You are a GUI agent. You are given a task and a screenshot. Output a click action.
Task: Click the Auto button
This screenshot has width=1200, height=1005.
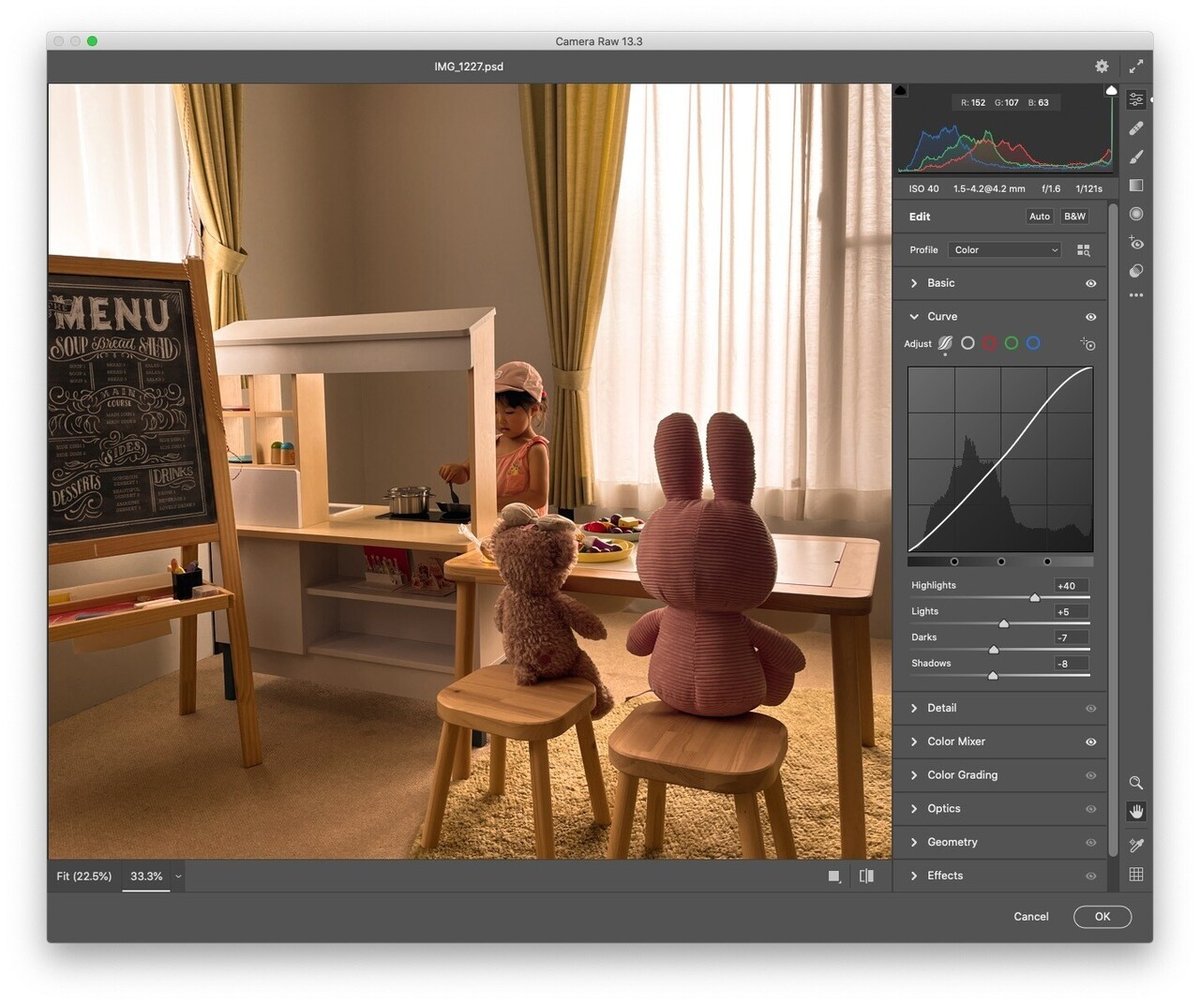tap(1040, 216)
